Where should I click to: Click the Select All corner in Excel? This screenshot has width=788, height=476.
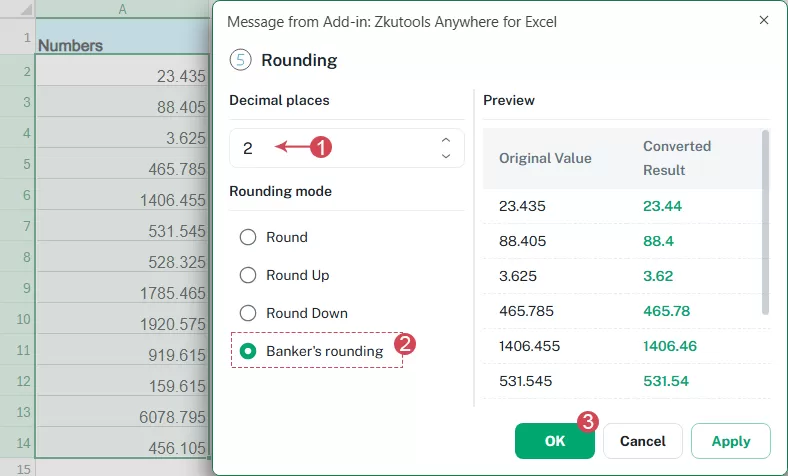pyautogui.click(x=18, y=9)
